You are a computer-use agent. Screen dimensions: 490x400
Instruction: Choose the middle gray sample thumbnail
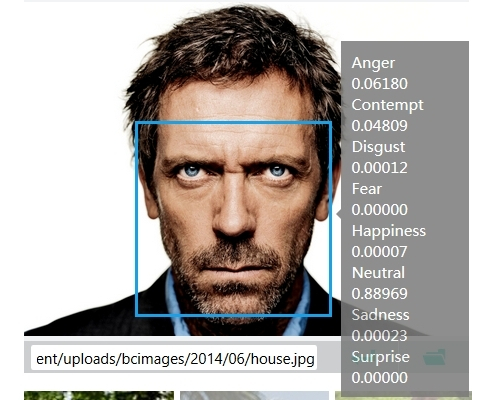pos(254,396)
